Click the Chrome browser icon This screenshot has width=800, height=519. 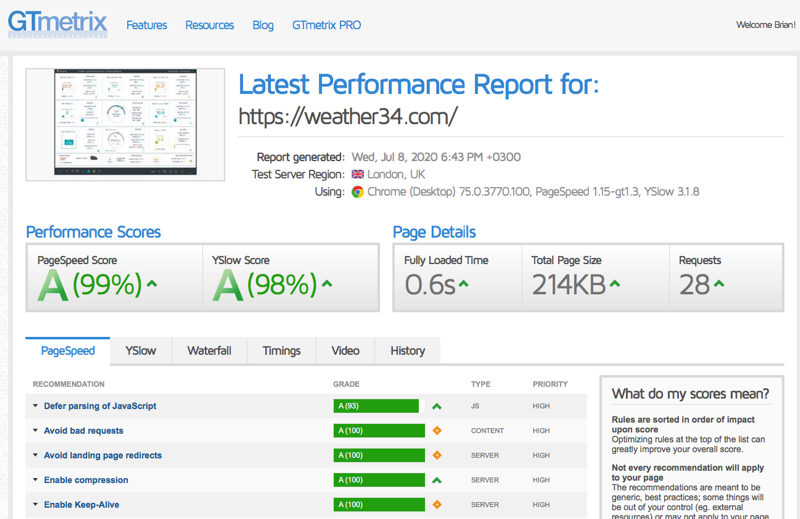pyautogui.click(x=358, y=192)
